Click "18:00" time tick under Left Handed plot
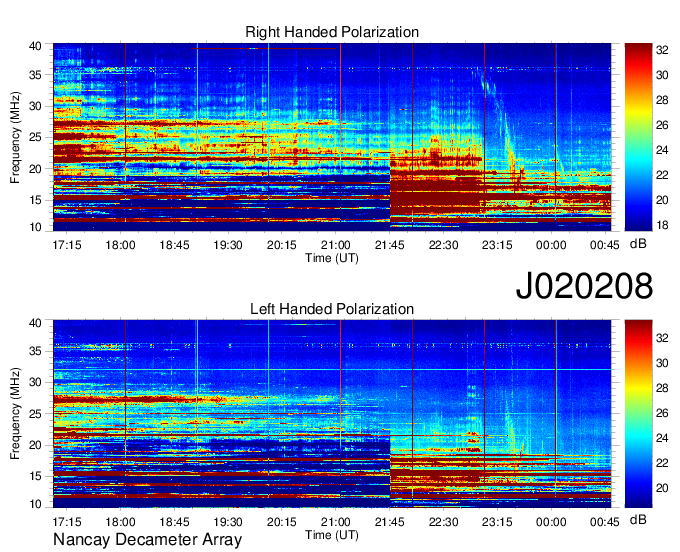The image size is (680, 552). (121, 522)
